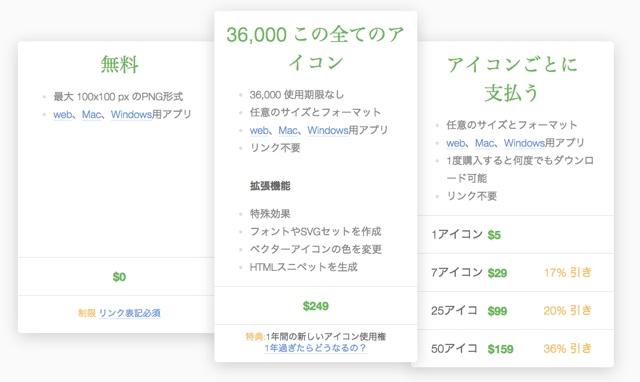Open the Windows link in the free plan
The image size is (640, 382).
(x=131, y=115)
